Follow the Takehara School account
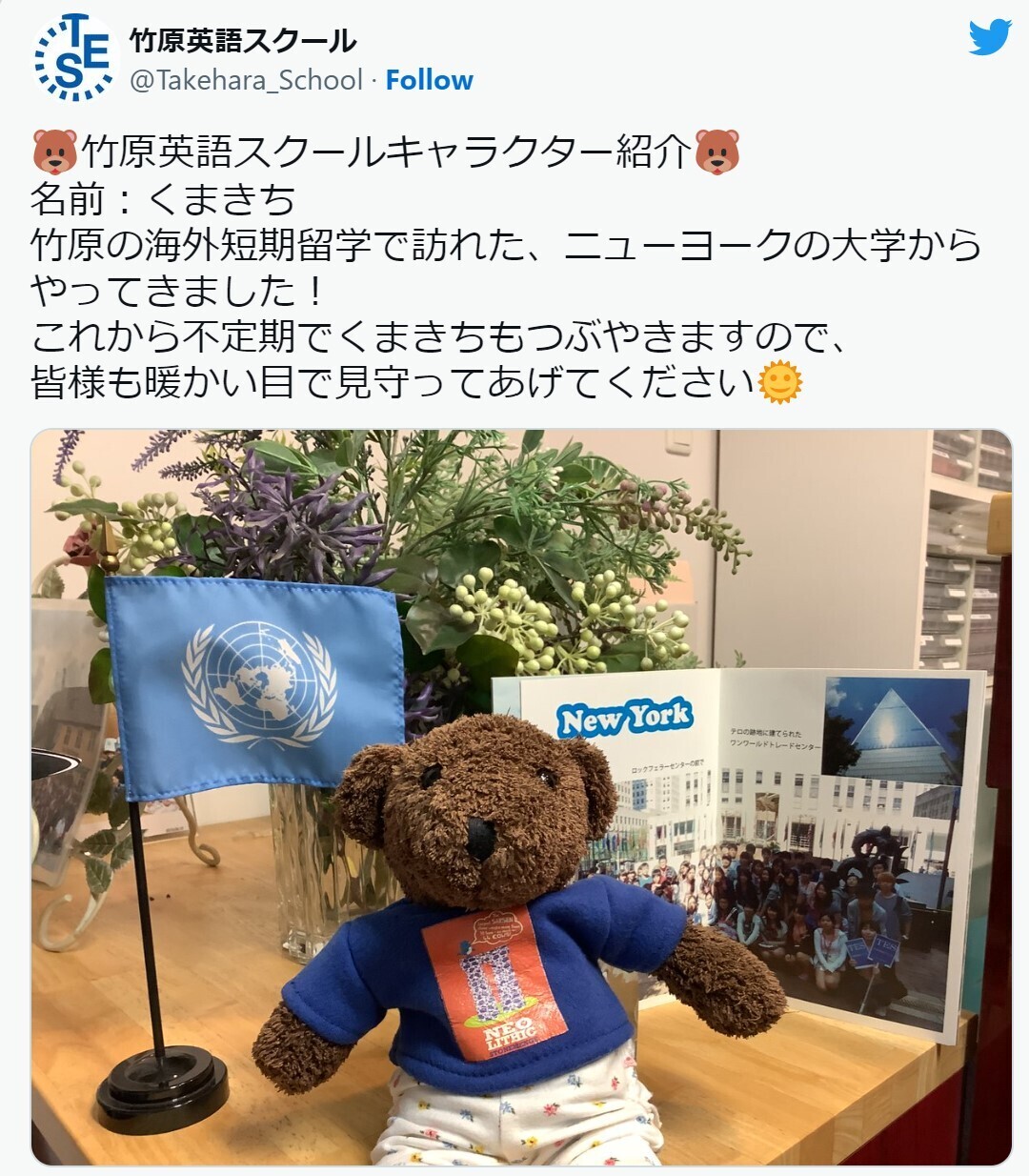The width and height of the screenshot is (1029, 1176). pyautogui.click(x=429, y=80)
